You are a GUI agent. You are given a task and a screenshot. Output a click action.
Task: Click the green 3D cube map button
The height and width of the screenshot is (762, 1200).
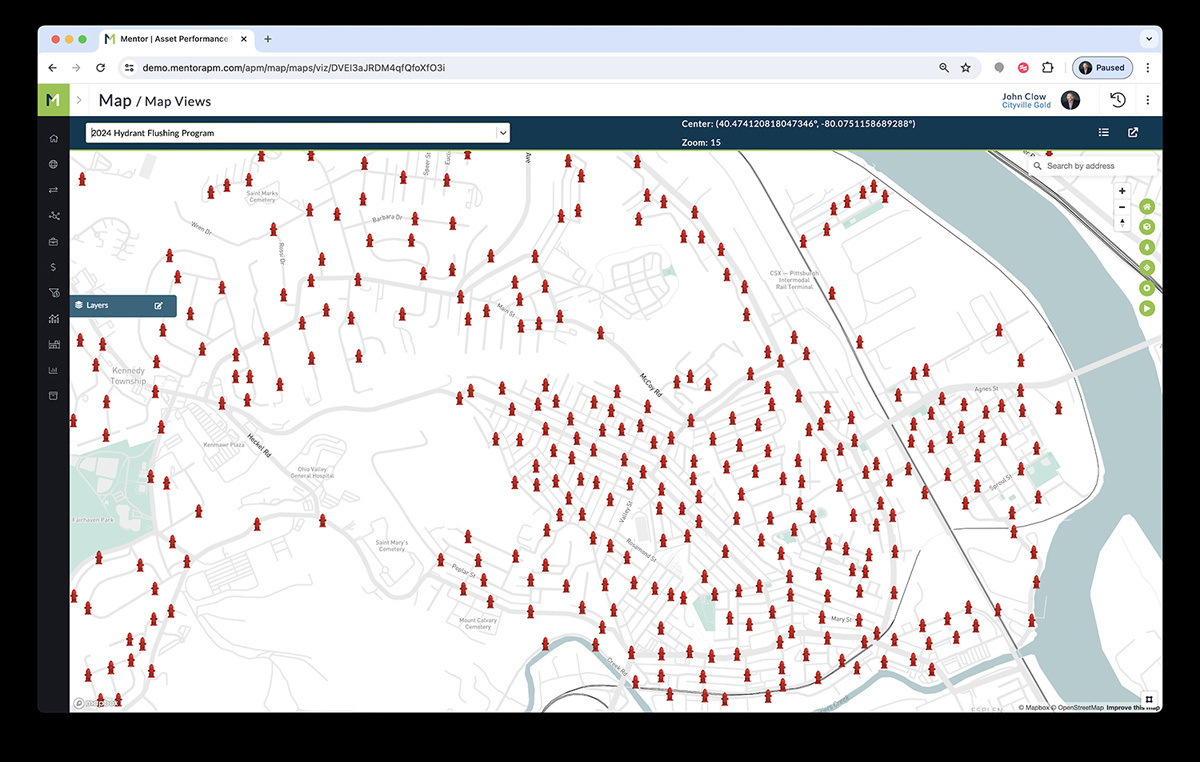[x=1147, y=226]
